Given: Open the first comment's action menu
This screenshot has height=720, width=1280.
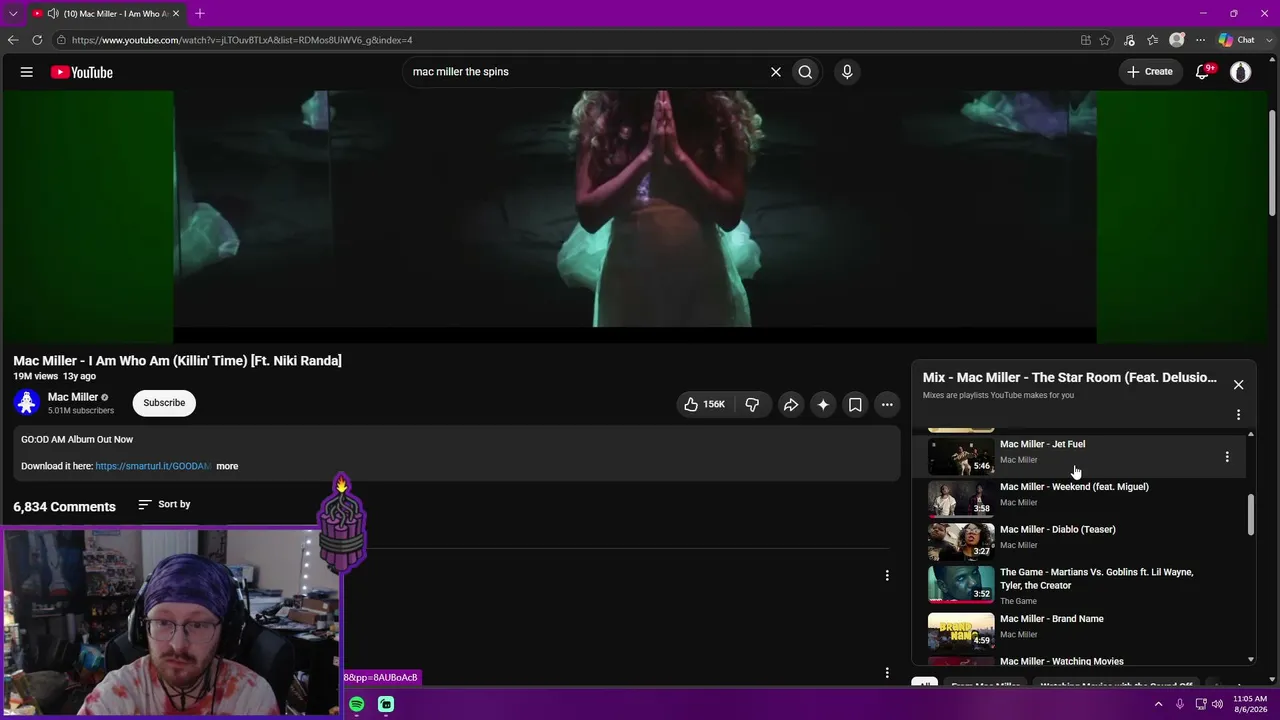Looking at the screenshot, I should 887,576.
